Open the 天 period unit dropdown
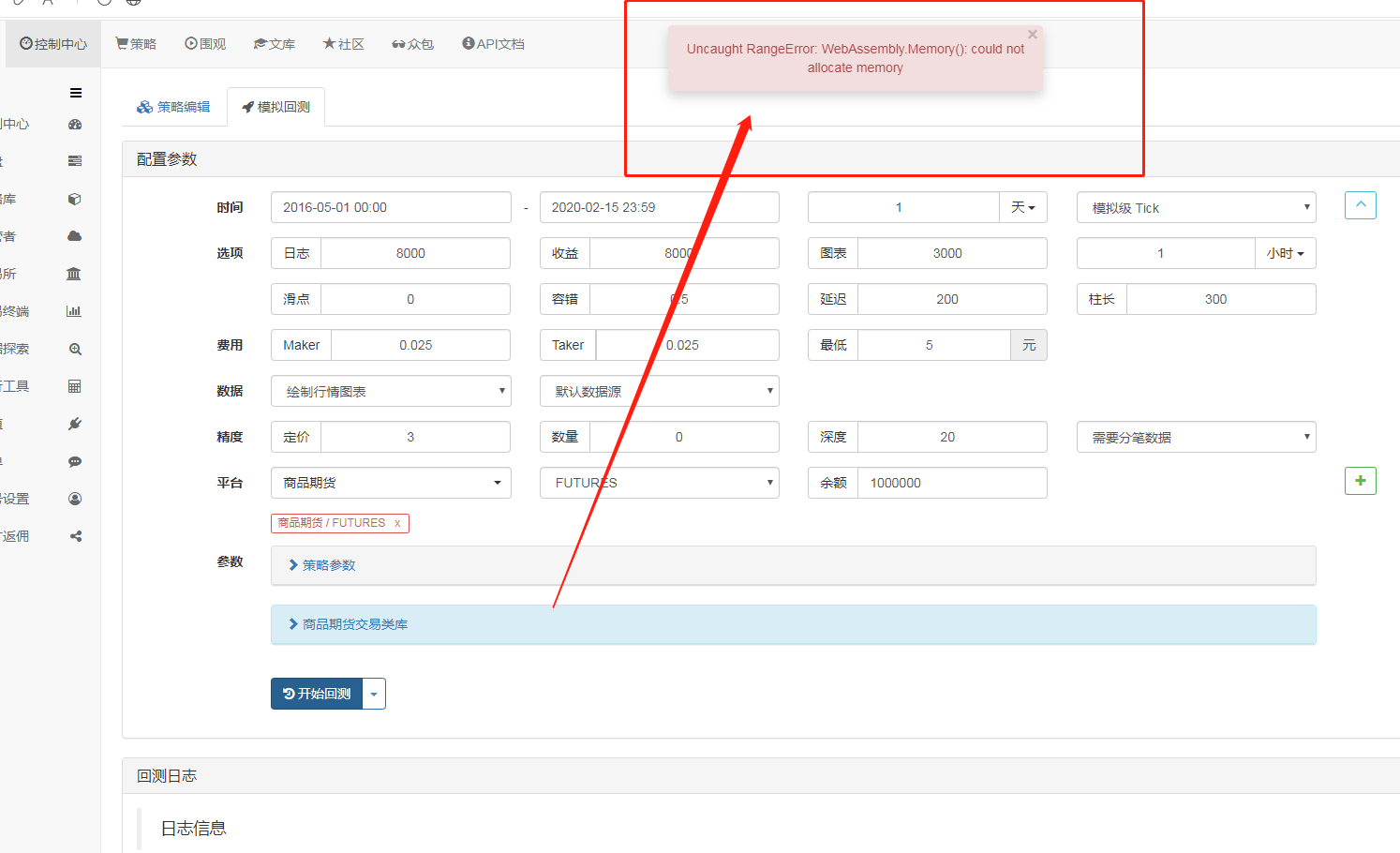The width and height of the screenshot is (1400, 853). click(1023, 207)
